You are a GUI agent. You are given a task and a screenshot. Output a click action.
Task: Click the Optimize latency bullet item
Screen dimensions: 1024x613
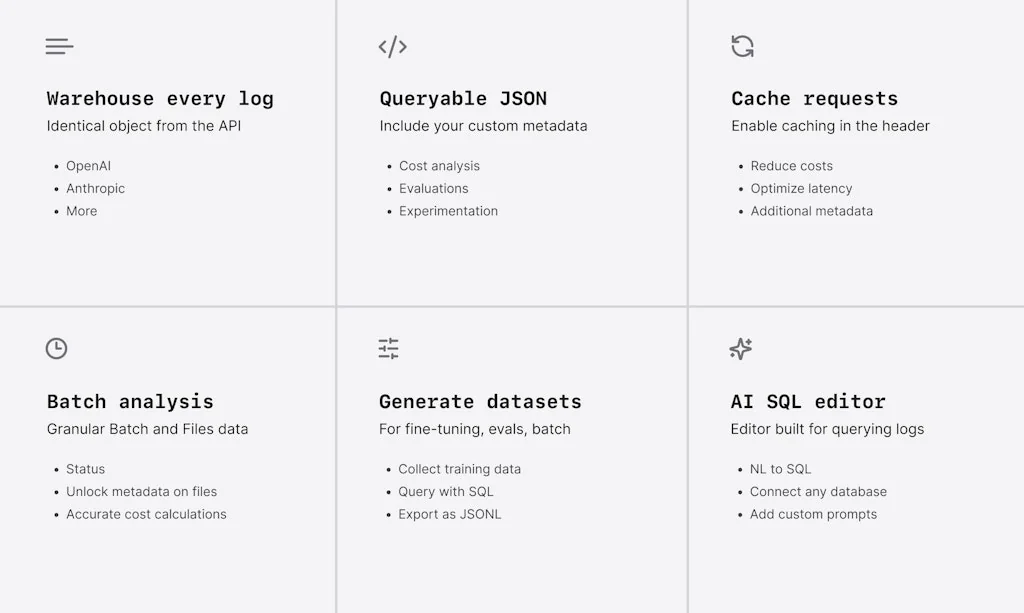pos(801,188)
